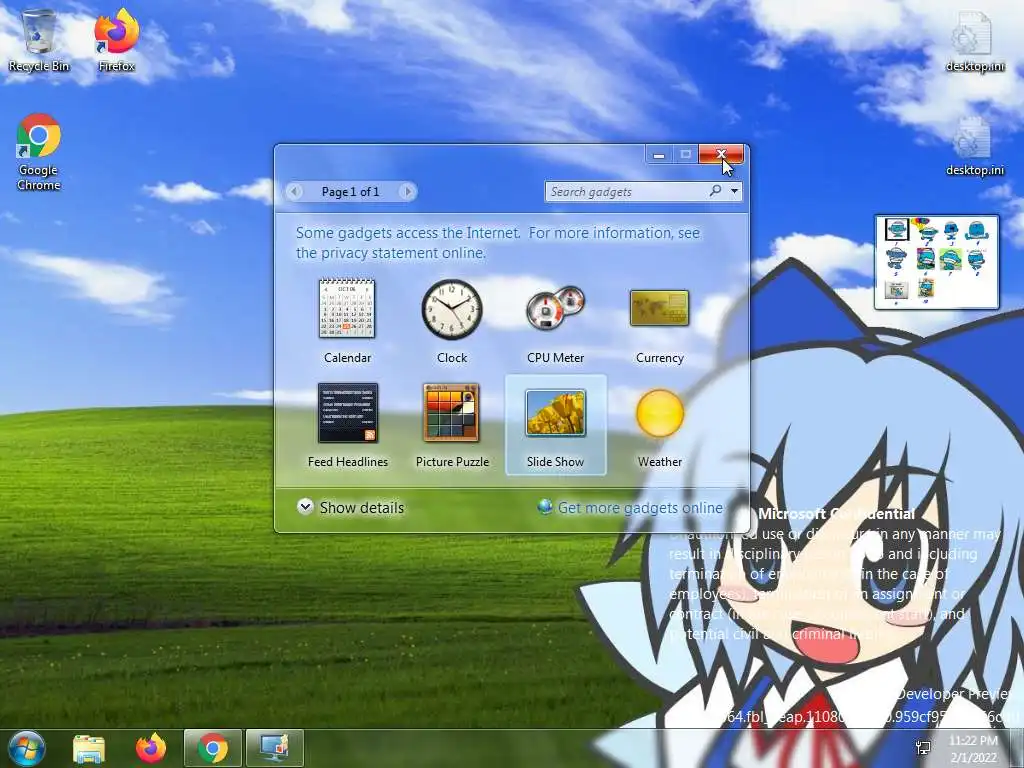Image resolution: width=1024 pixels, height=768 pixels.
Task: Open search options dropdown arrow
Action: pos(735,191)
